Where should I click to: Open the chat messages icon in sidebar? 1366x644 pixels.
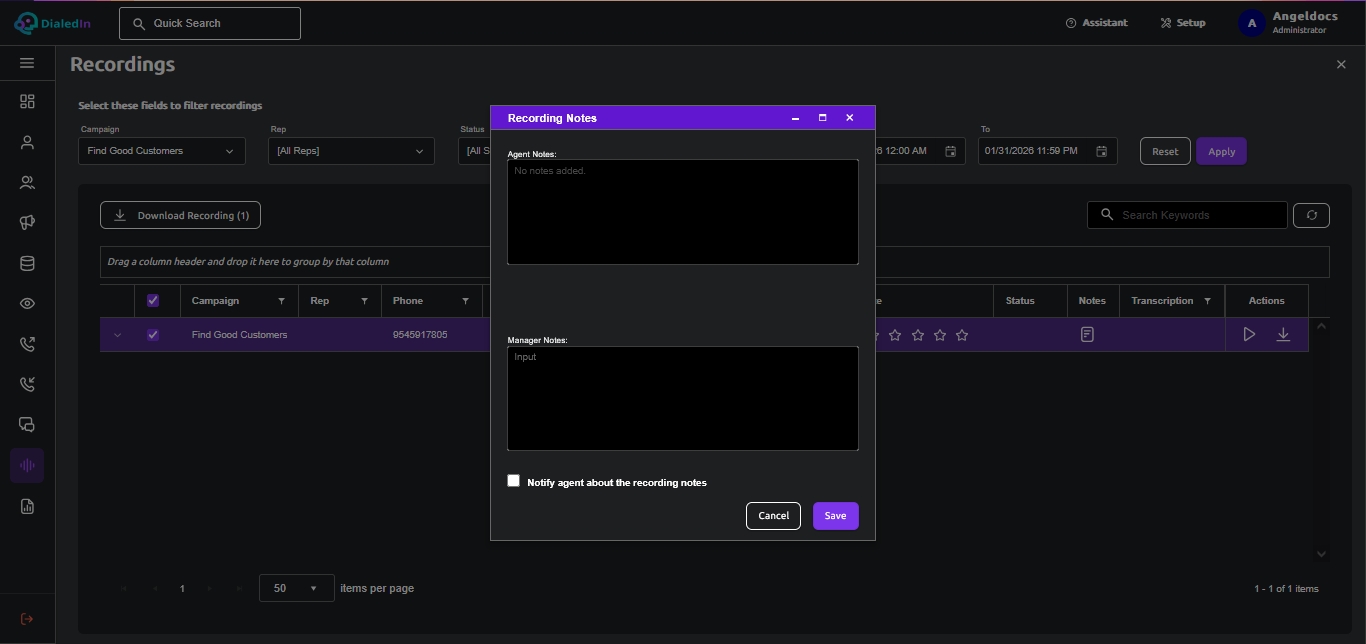click(27, 425)
